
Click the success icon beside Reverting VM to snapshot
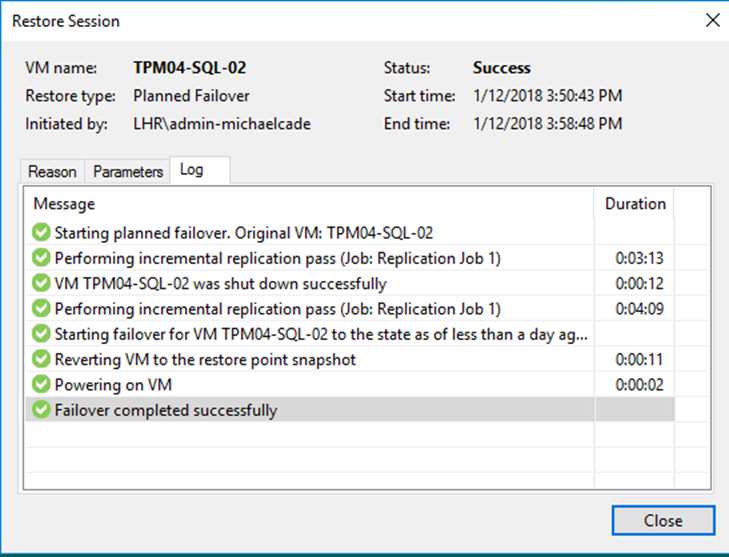coord(41,359)
